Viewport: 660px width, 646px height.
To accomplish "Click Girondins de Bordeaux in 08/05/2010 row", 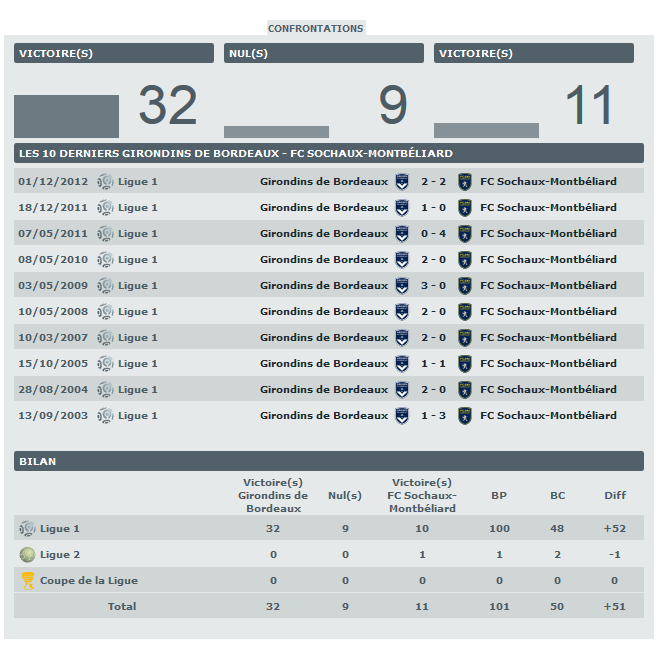I will (x=324, y=260).
